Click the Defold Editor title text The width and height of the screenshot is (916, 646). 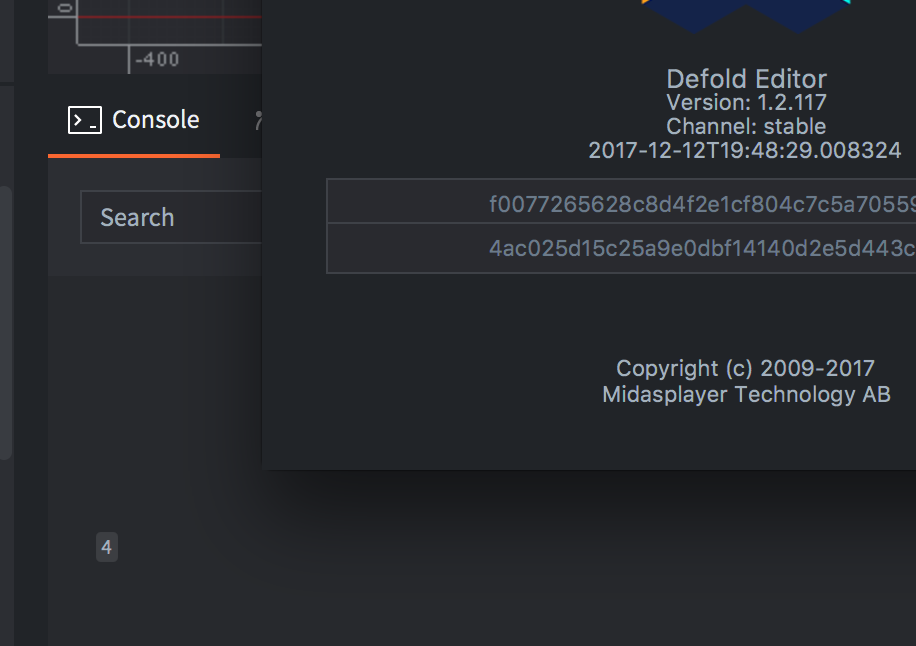(746, 79)
